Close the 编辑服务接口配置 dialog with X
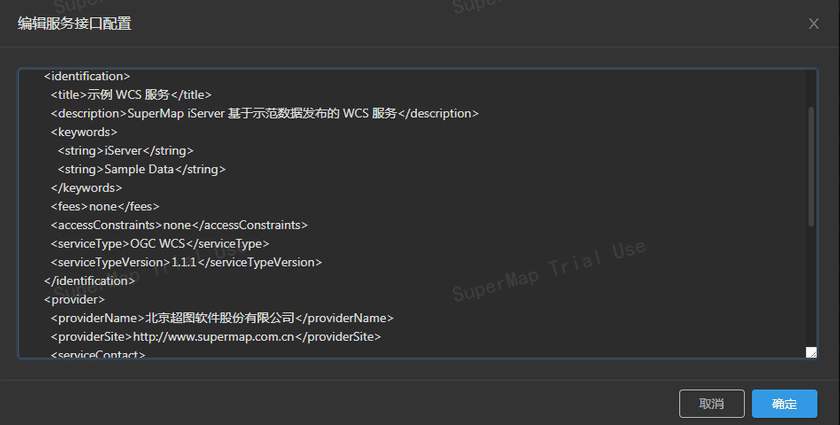 pyautogui.click(x=813, y=24)
